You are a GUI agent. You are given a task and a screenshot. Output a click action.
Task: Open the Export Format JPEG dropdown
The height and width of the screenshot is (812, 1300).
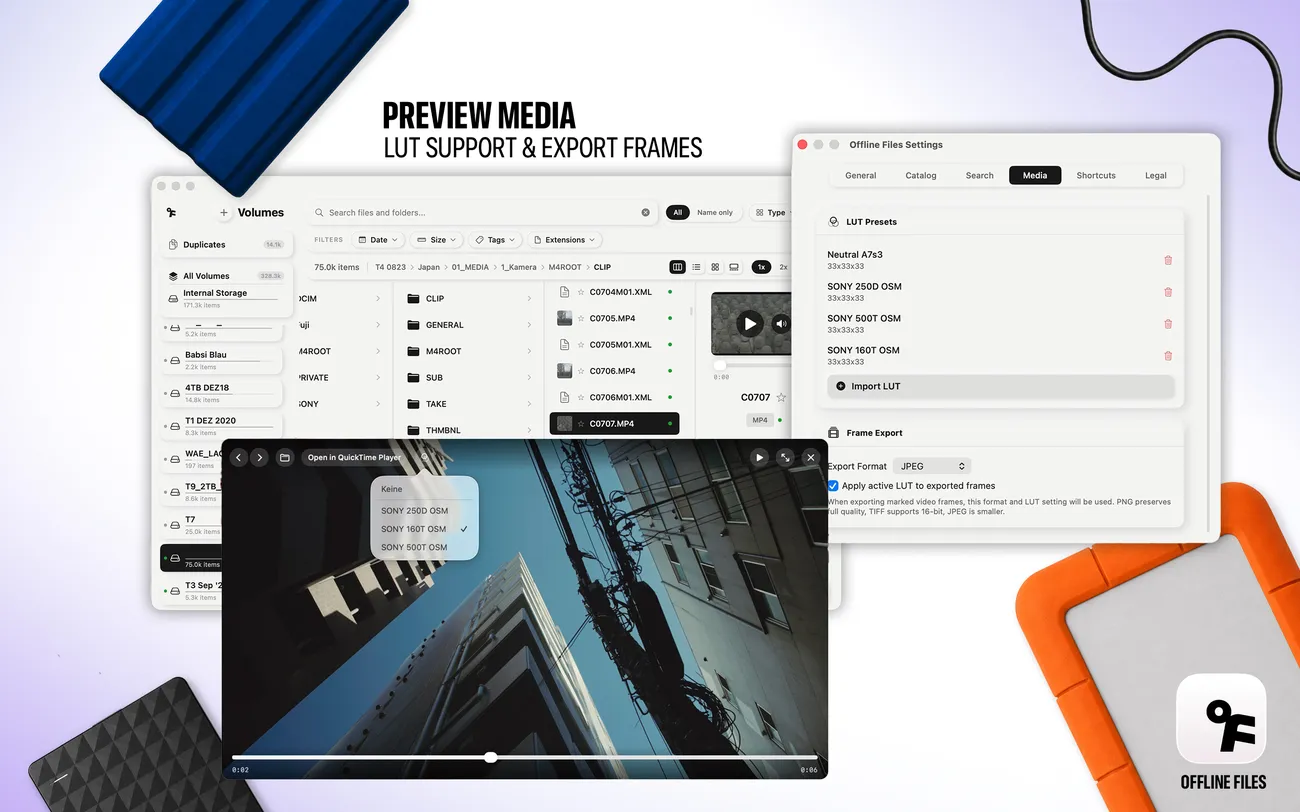point(932,466)
